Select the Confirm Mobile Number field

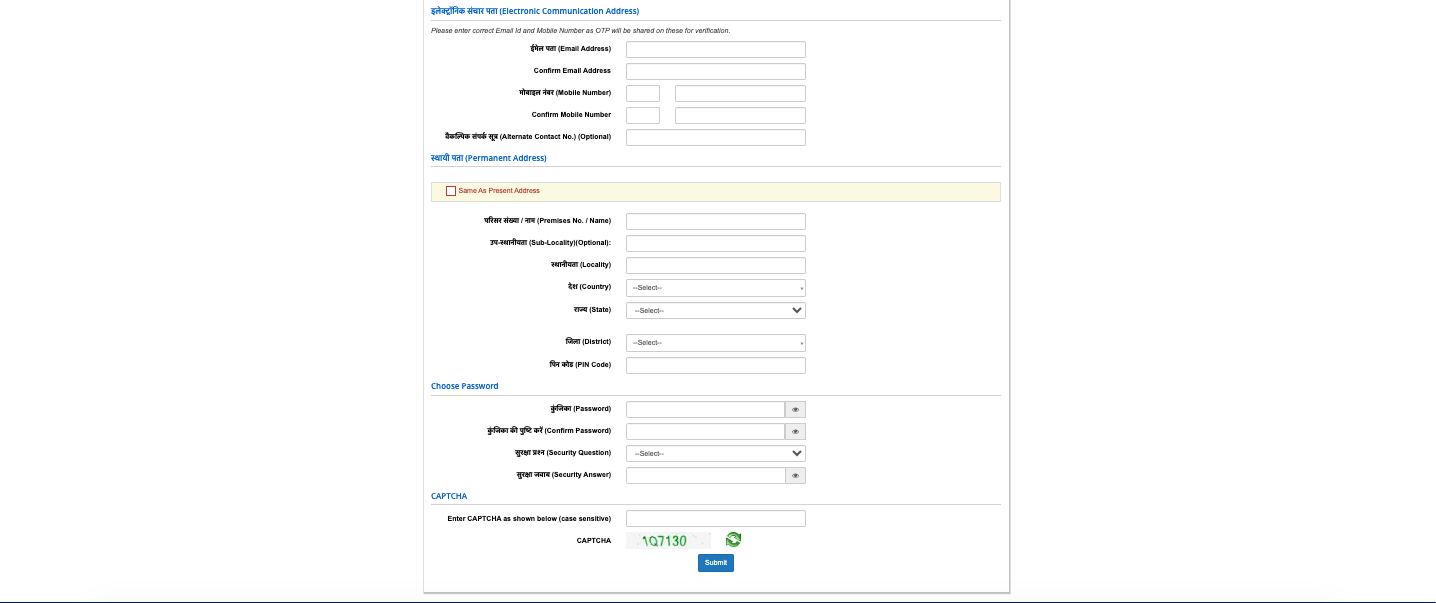(739, 115)
